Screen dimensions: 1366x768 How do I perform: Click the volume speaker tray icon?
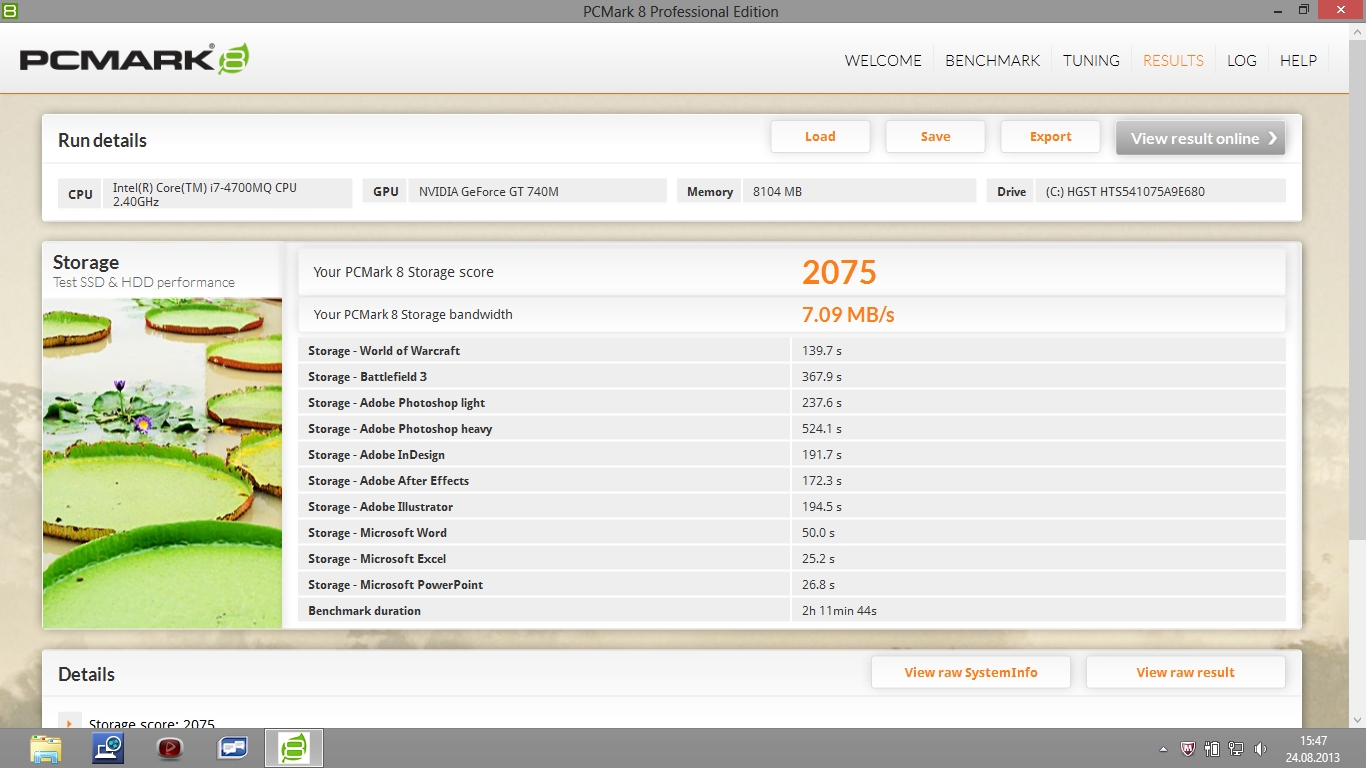[1260, 748]
